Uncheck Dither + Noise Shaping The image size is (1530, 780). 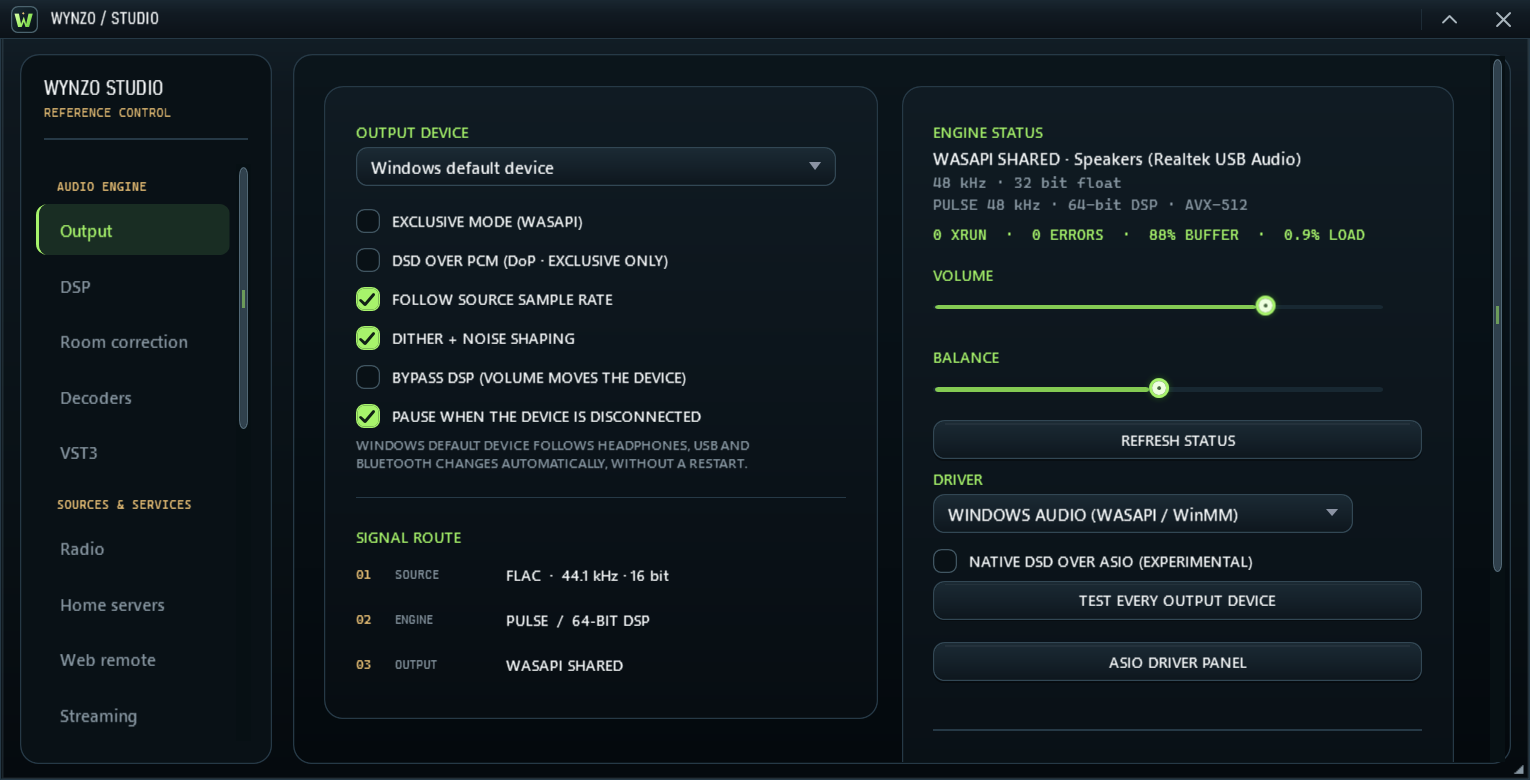click(x=368, y=338)
